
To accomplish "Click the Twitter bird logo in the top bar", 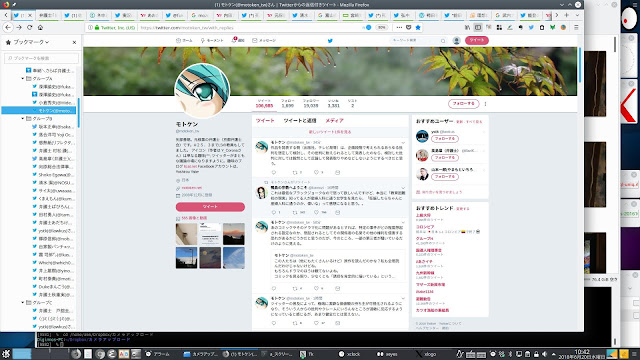I will [x=330, y=41].
